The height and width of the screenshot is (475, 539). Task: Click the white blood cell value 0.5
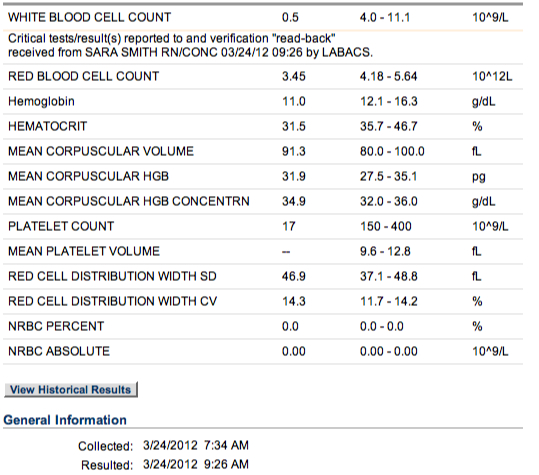pyautogui.click(x=290, y=18)
